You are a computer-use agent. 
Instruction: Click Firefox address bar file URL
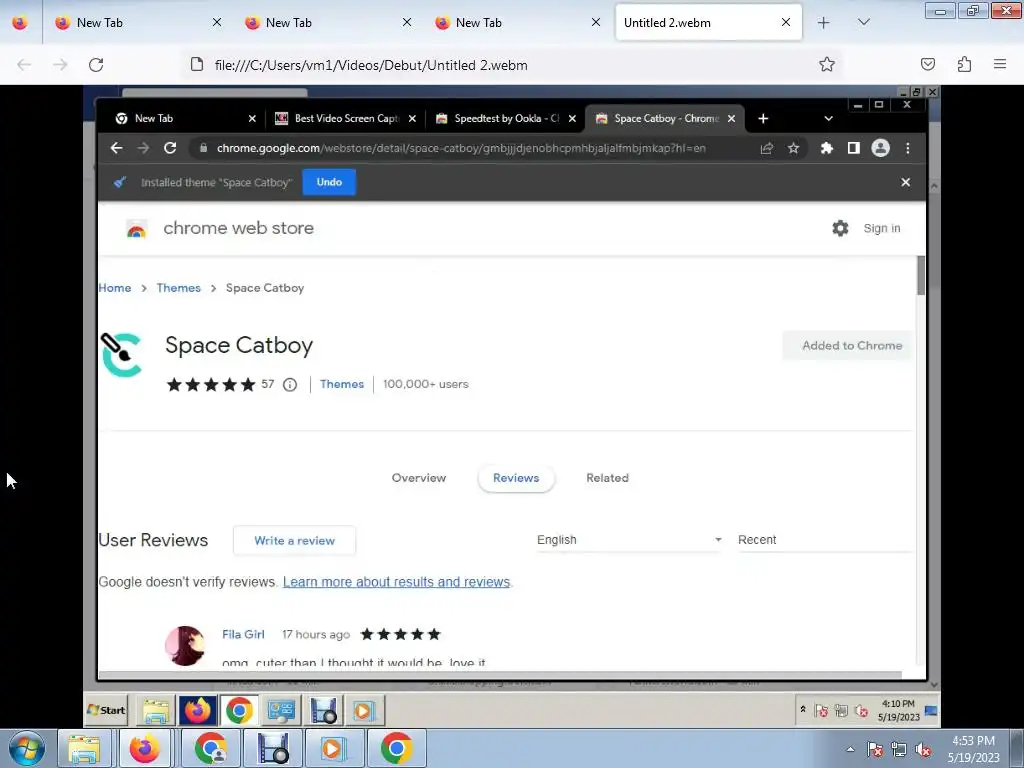coord(371,65)
